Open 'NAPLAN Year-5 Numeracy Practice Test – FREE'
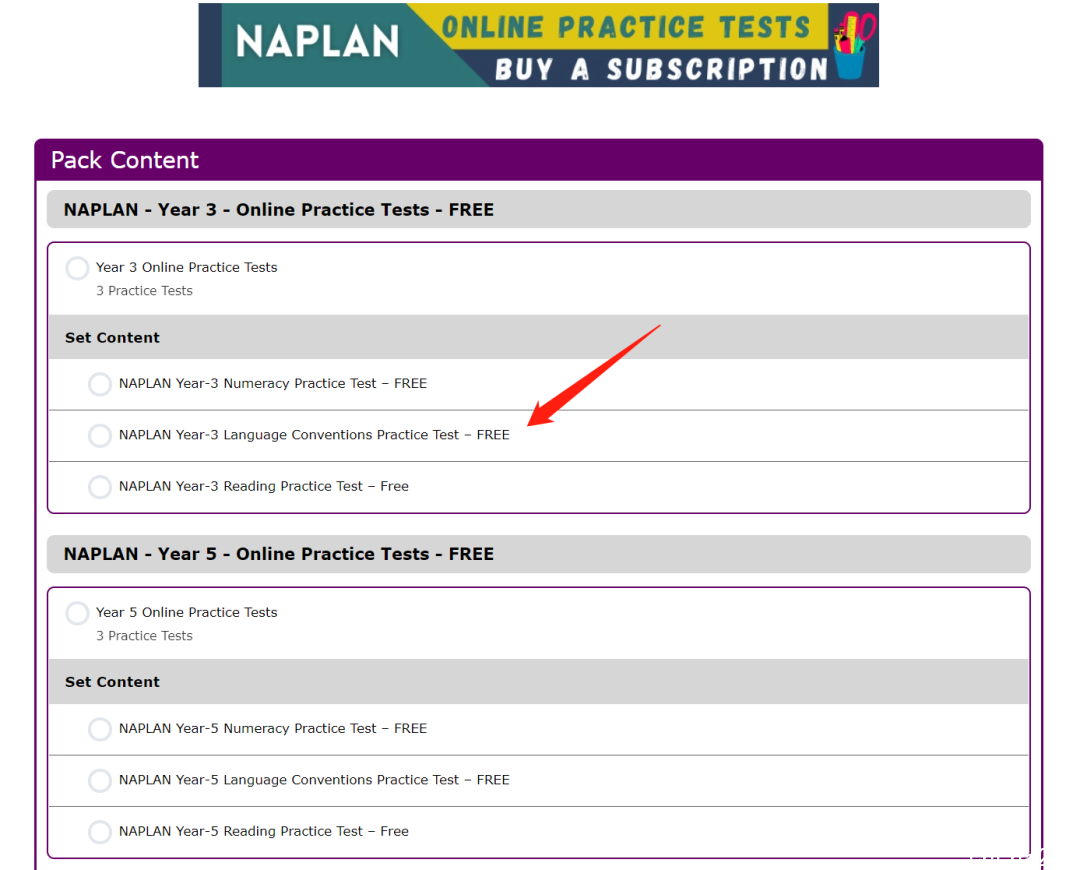 (x=273, y=729)
